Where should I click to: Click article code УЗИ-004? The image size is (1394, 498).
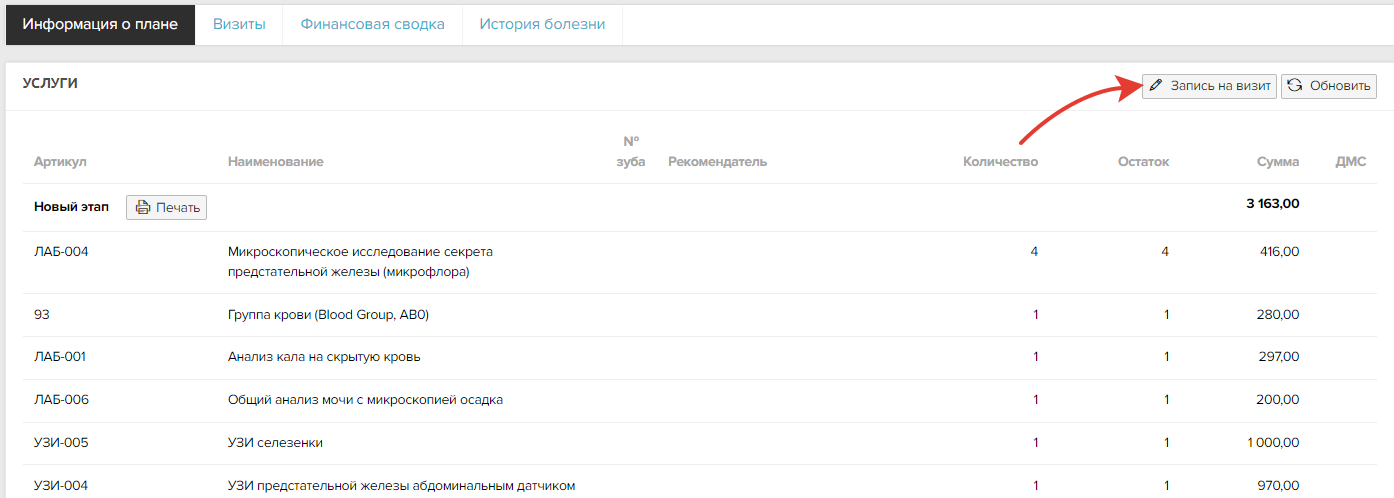click(x=61, y=486)
